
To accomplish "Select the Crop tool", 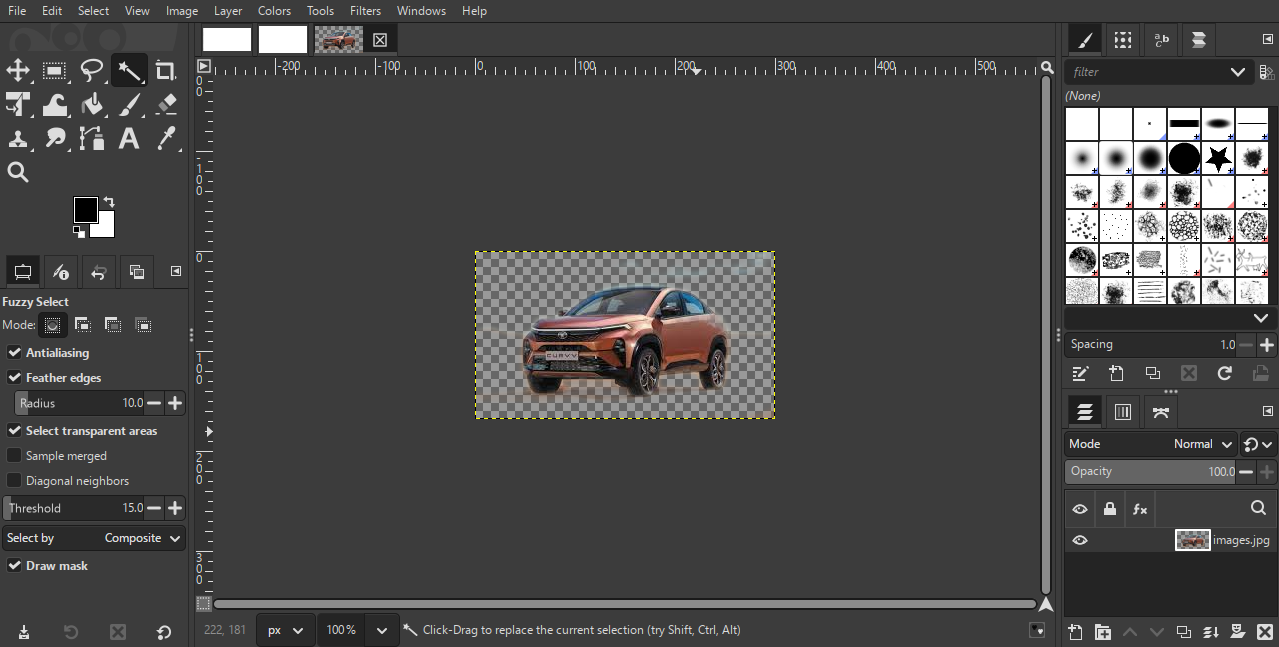I will [x=166, y=71].
